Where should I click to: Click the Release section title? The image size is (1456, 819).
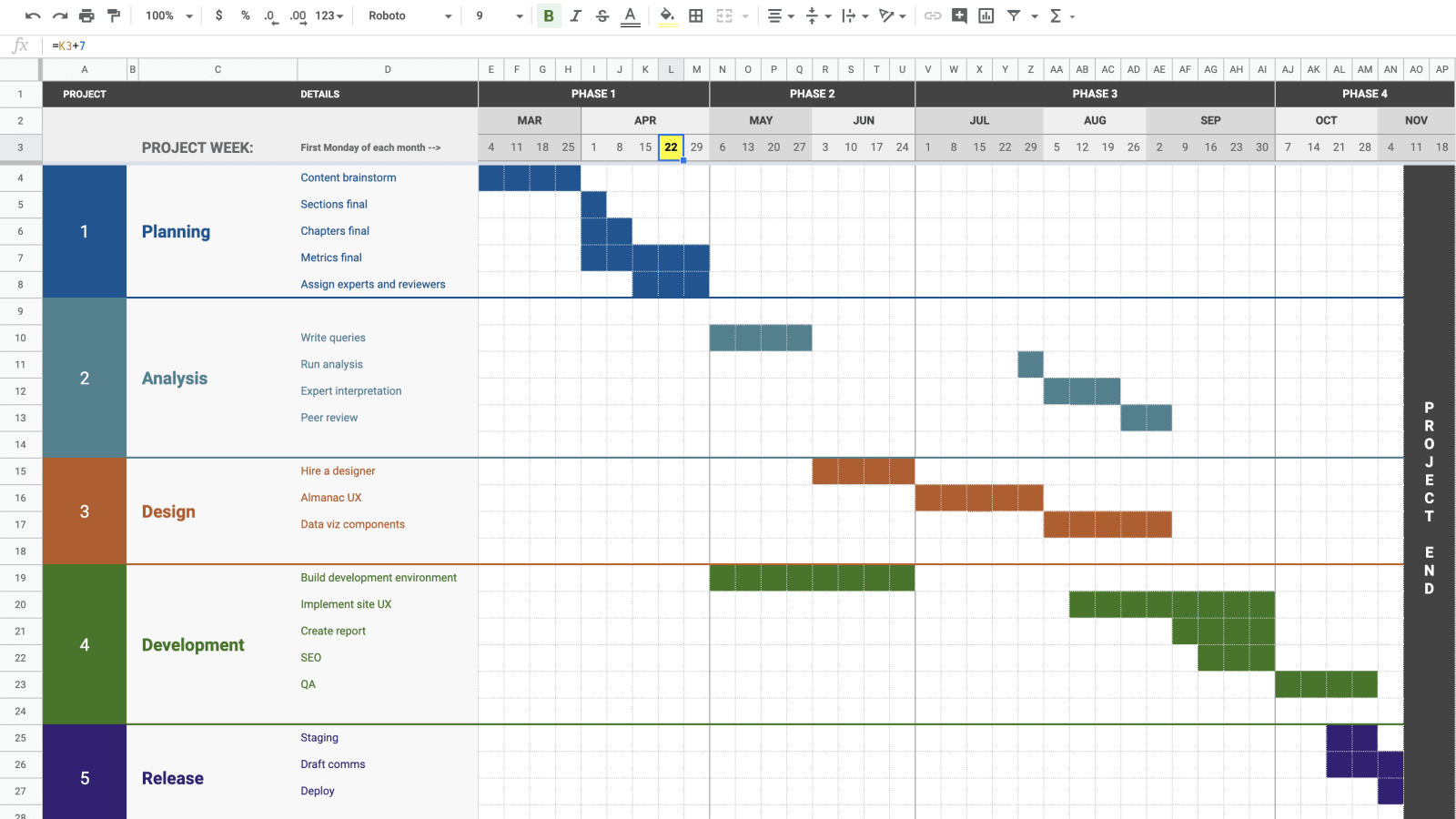coord(173,778)
